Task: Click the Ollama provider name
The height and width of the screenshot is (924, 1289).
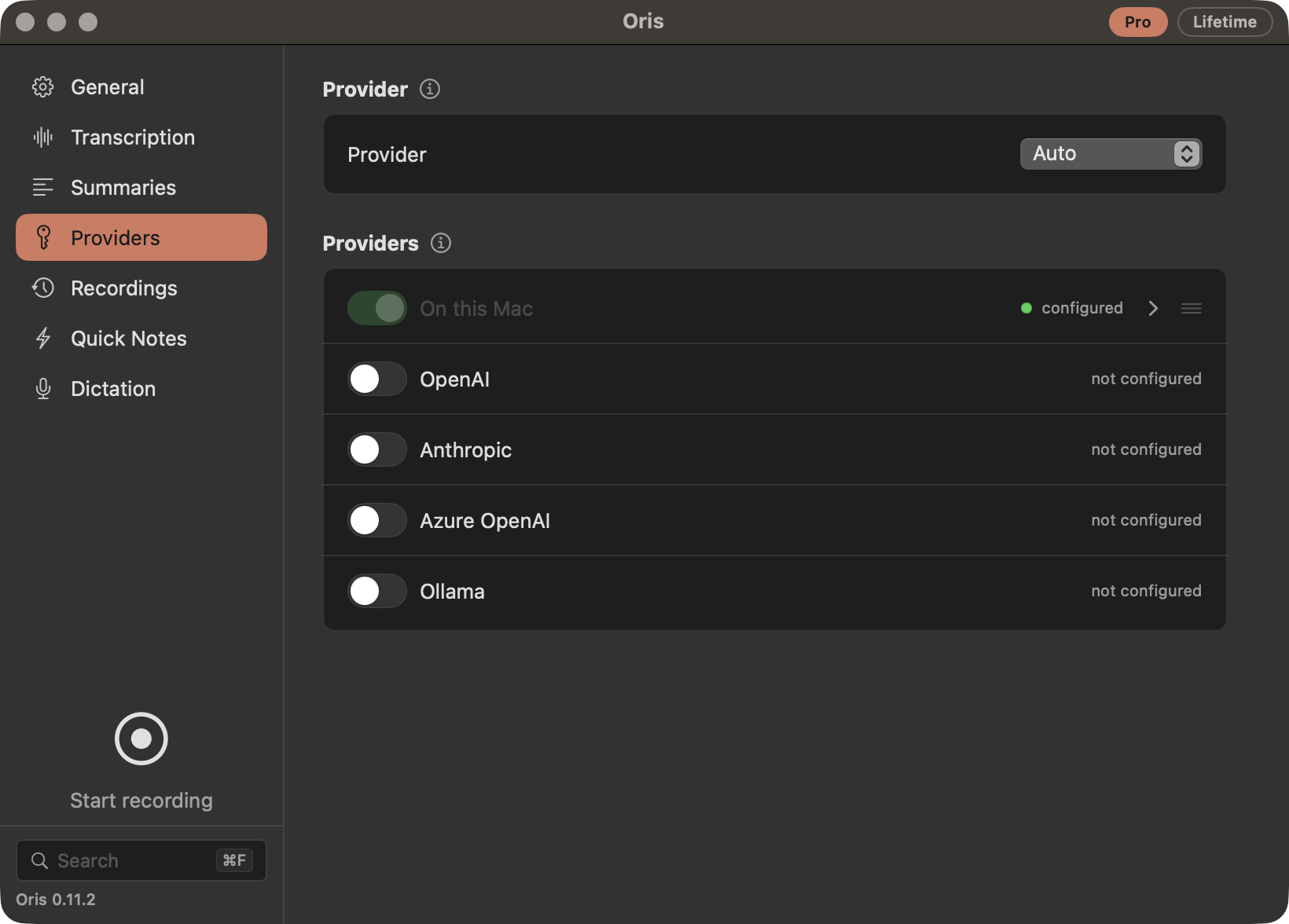Action: pyautogui.click(x=452, y=592)
